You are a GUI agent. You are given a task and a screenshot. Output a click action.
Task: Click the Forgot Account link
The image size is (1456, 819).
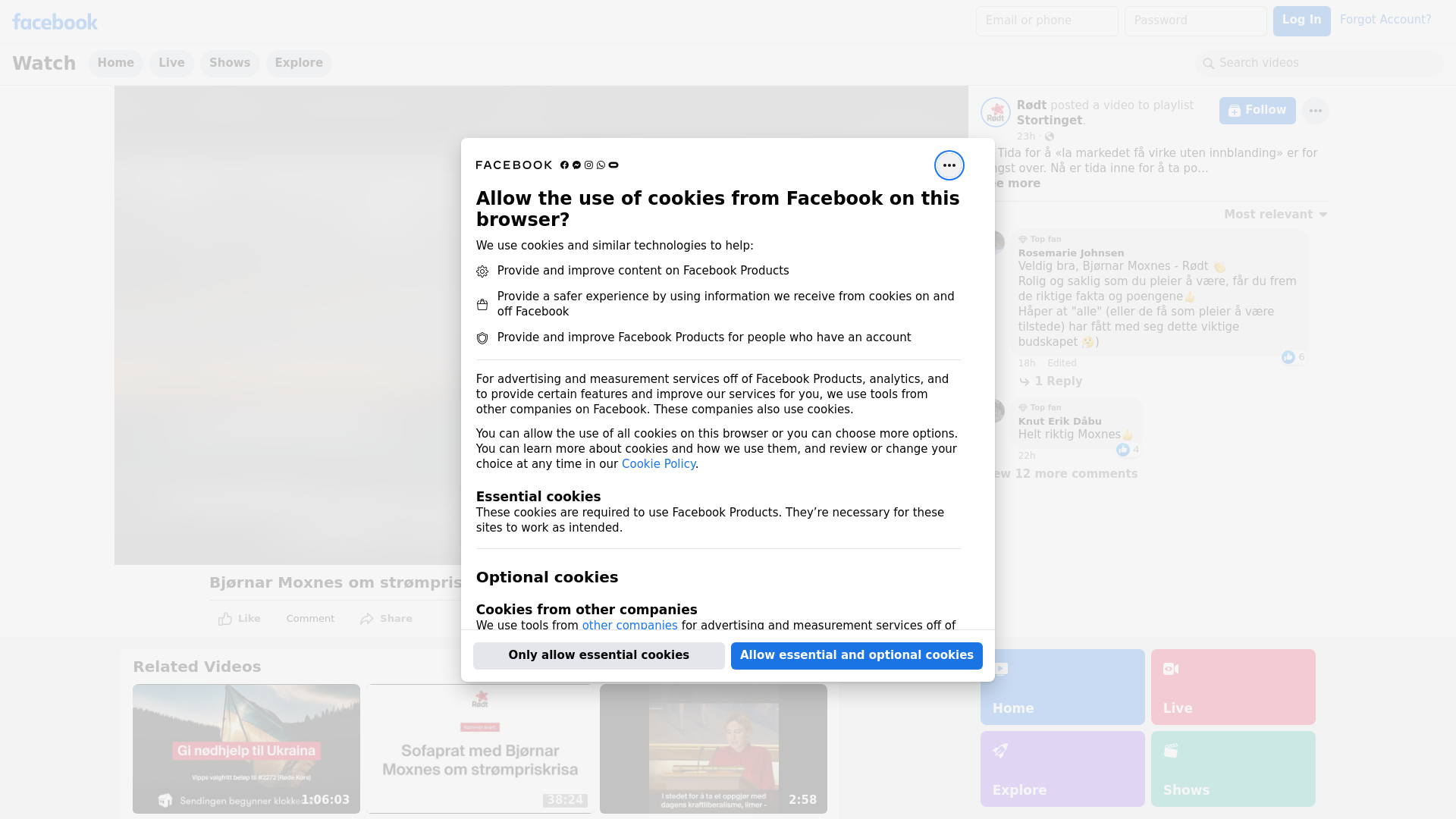coord(1385,20)
